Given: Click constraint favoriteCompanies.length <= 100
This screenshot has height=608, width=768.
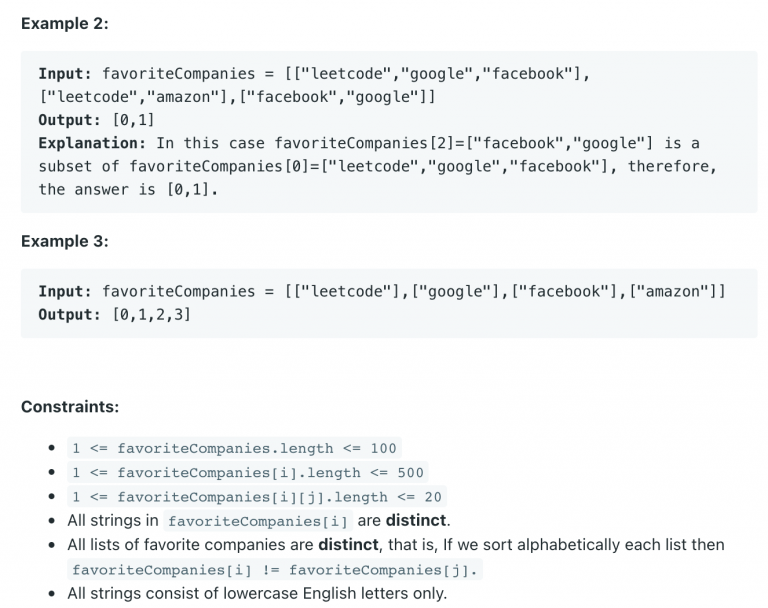Looking at the screenshot, I should 234,448.
